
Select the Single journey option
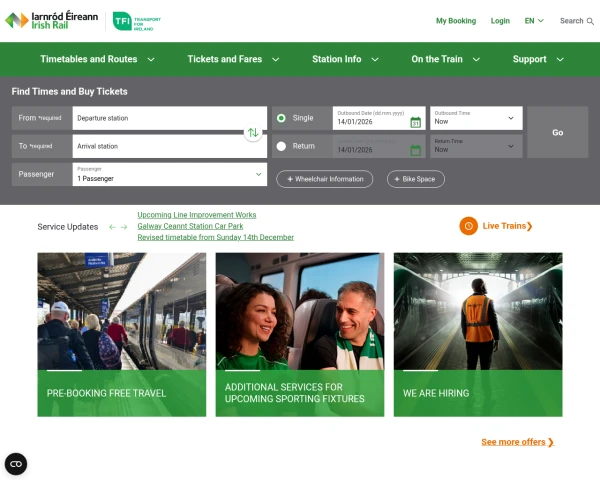tap(281, 118)
